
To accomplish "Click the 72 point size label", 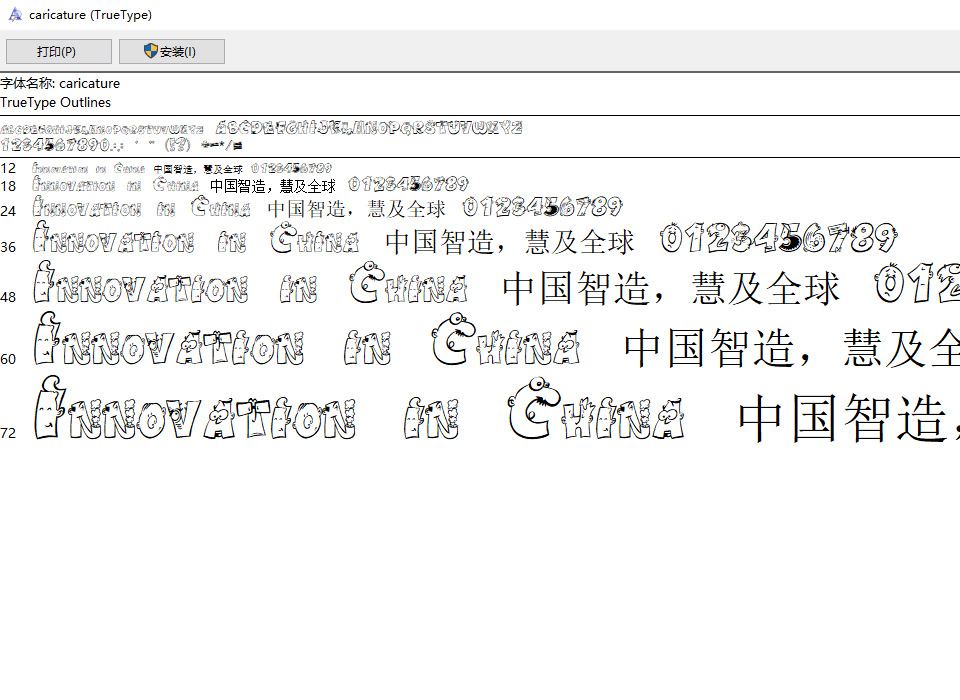I will click(x=8, y=433).
